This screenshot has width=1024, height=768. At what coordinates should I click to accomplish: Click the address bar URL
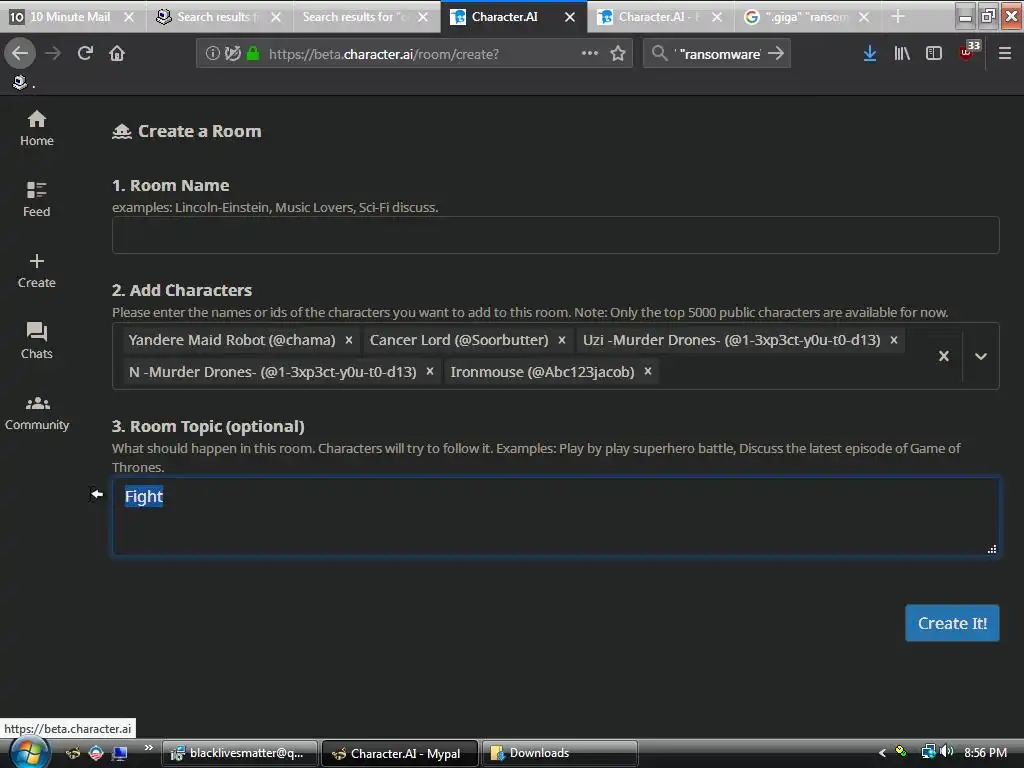point(384,54)
